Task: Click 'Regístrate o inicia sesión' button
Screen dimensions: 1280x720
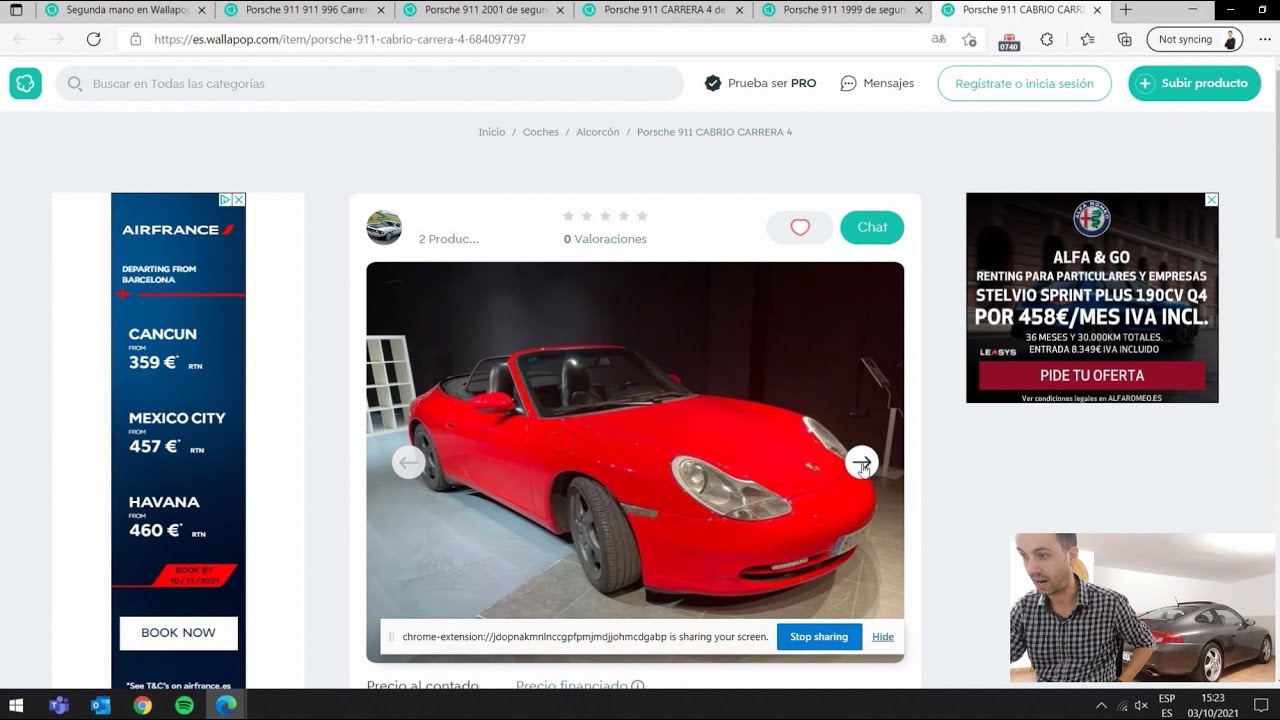Action: (1024, 83)
